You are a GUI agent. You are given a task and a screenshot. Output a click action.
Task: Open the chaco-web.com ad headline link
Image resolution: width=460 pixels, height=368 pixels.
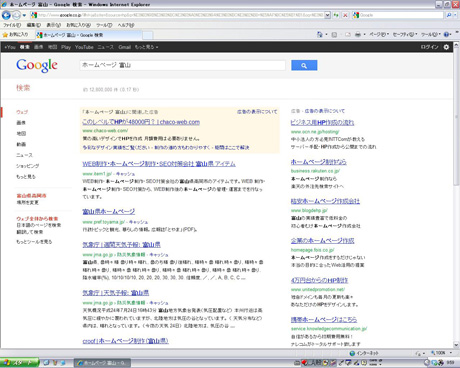tap(141, 122)
